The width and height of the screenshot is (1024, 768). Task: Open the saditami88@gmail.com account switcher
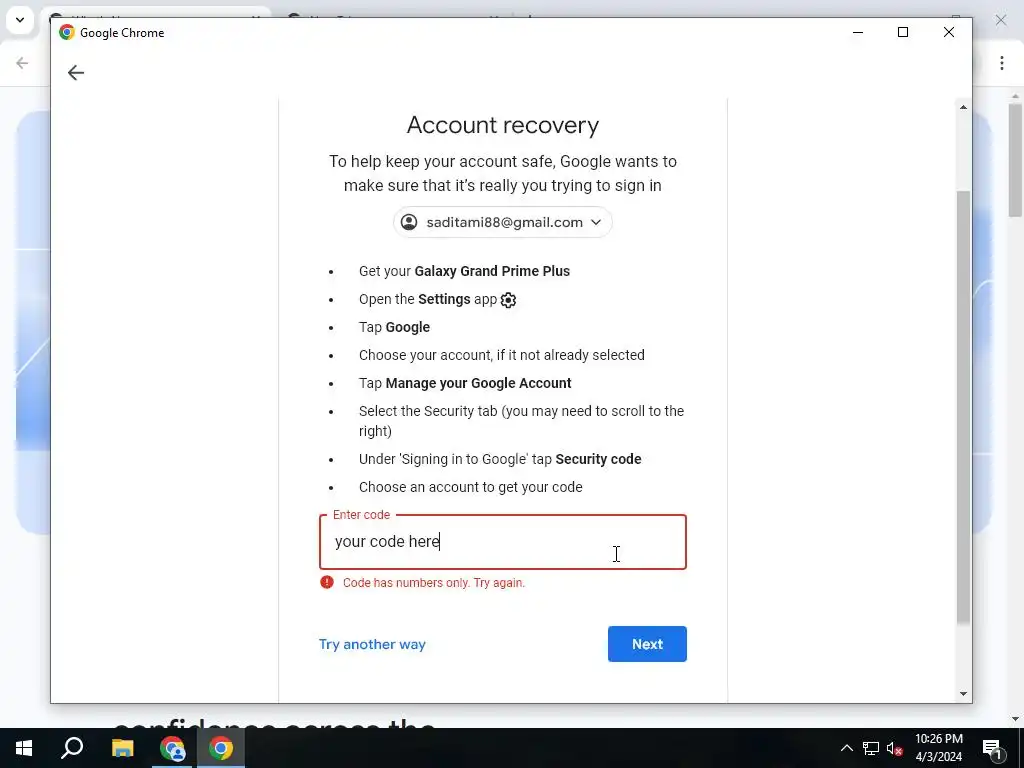(x=502, y=222)
